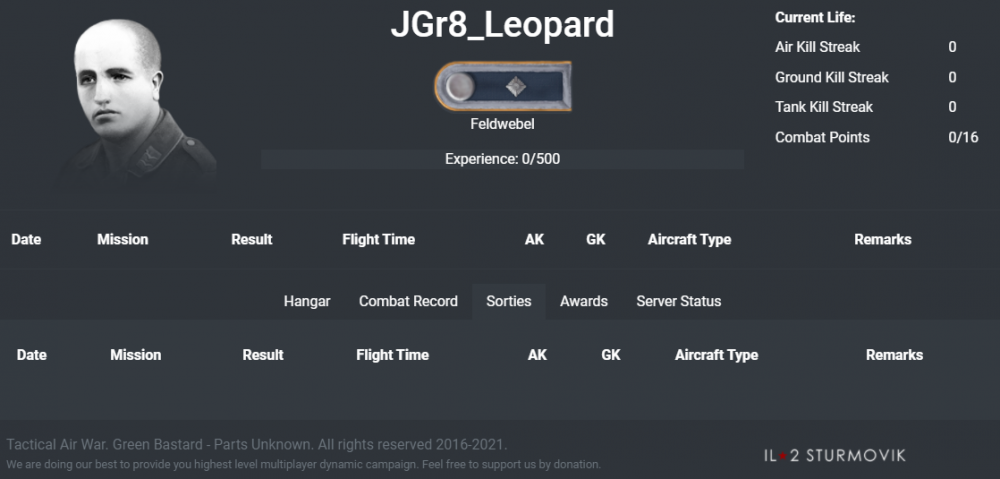Click the Result column header in upper table
1000x479 pixels.
pyautogui.click(x=251, y=240)
